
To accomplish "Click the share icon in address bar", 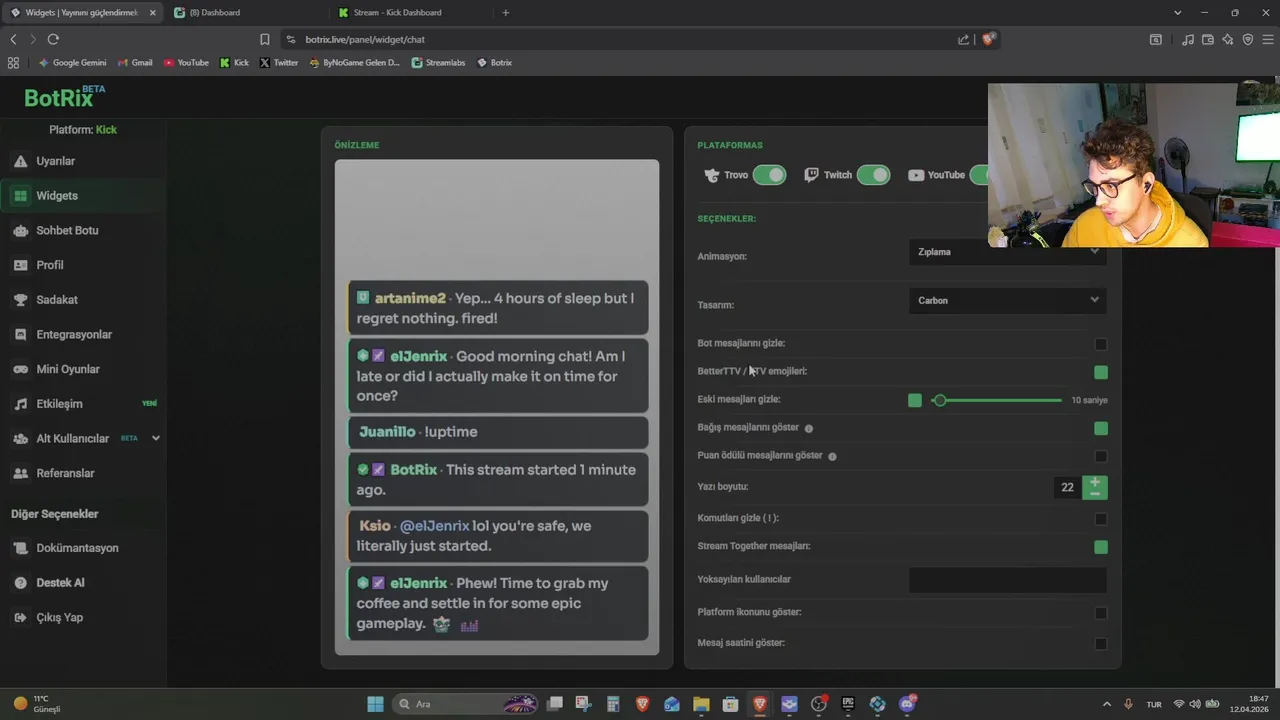I will (x=963, y=39).
